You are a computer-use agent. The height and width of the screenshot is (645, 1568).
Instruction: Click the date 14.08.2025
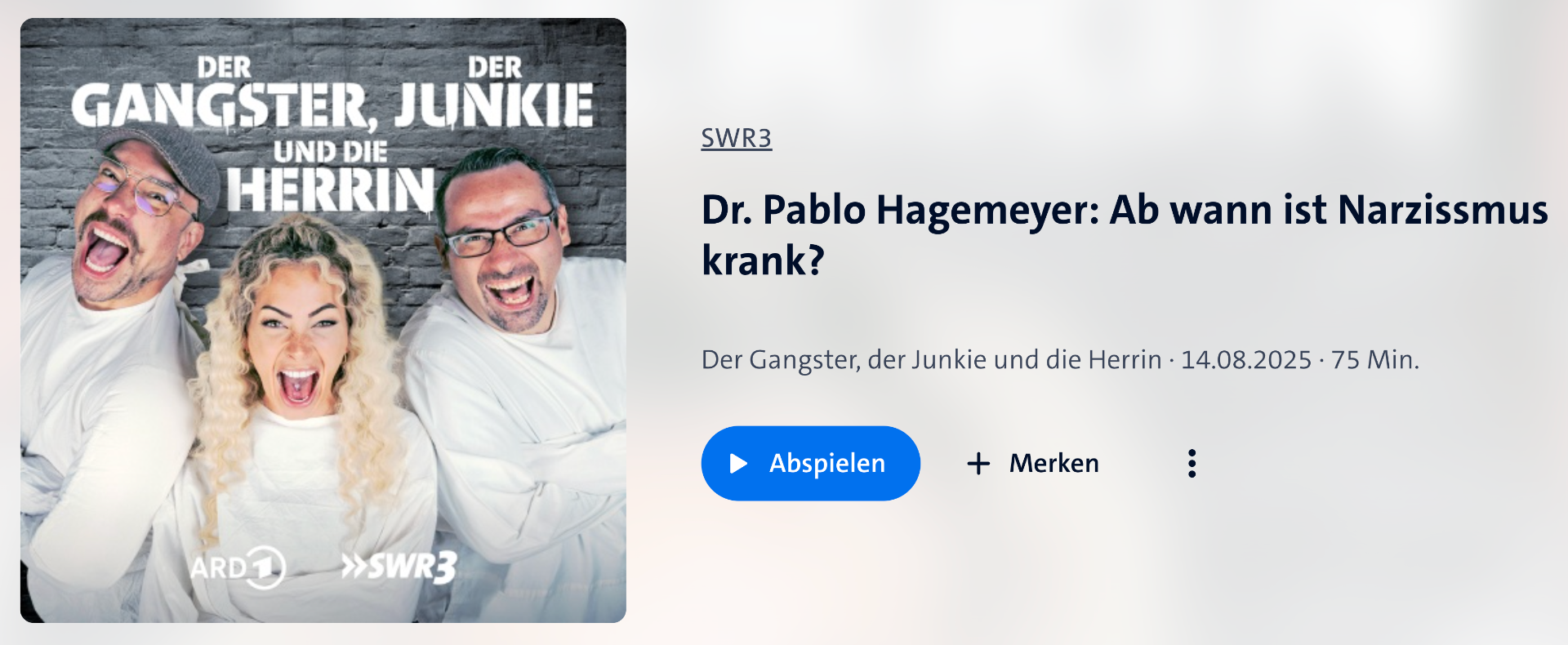(1246, 360)
